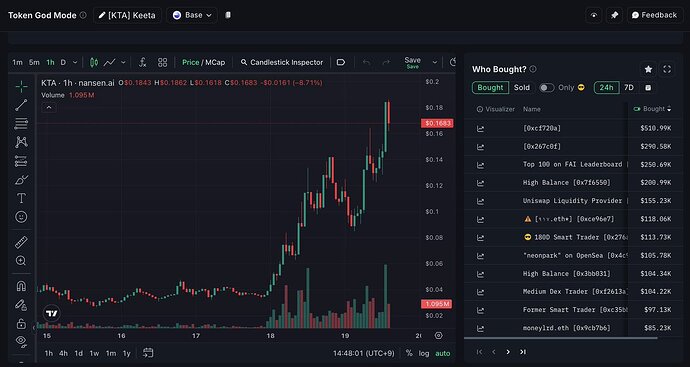Expand Who Bought panel to fullscreen
690x367 pixels.
(x=667, y=69)
